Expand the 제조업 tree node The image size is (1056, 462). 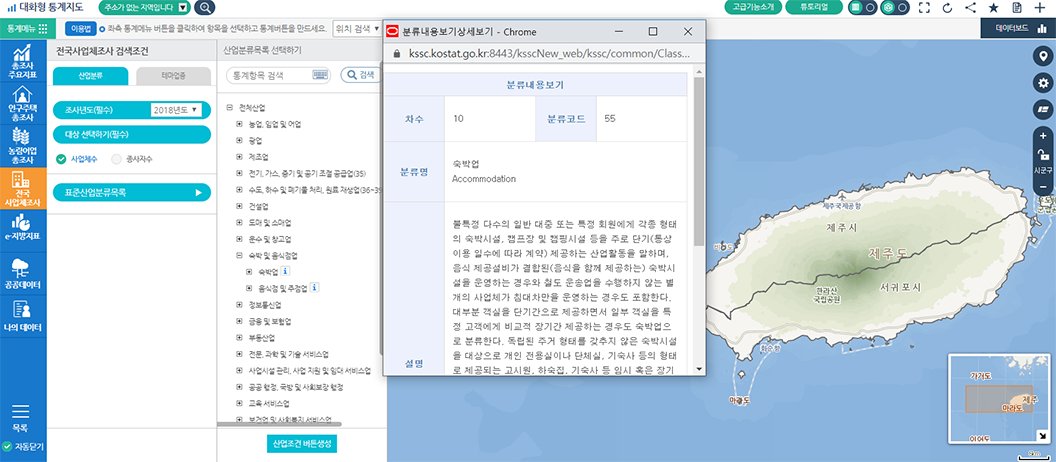239,157
